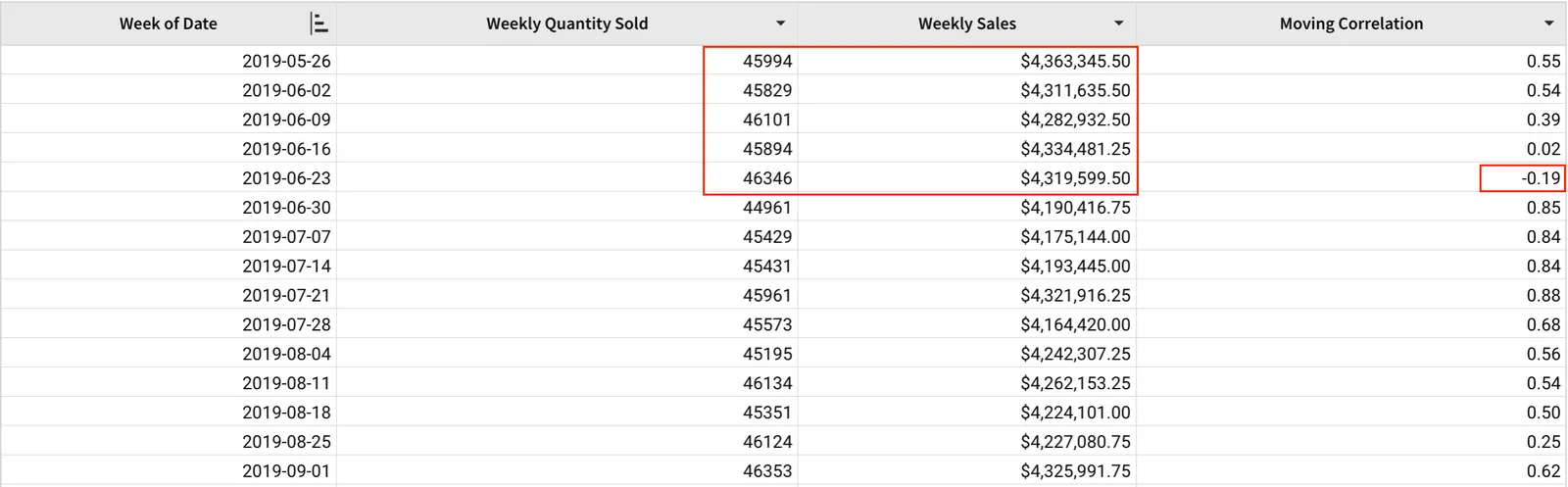Click date cell 2019-07-07
1568x487 pixels.
(x=169, y=237)
